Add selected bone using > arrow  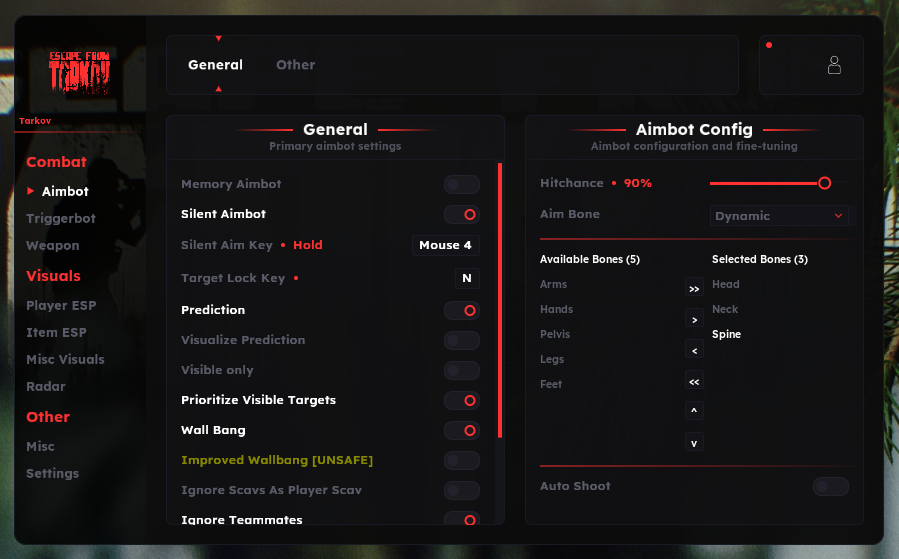coord(694,319)
